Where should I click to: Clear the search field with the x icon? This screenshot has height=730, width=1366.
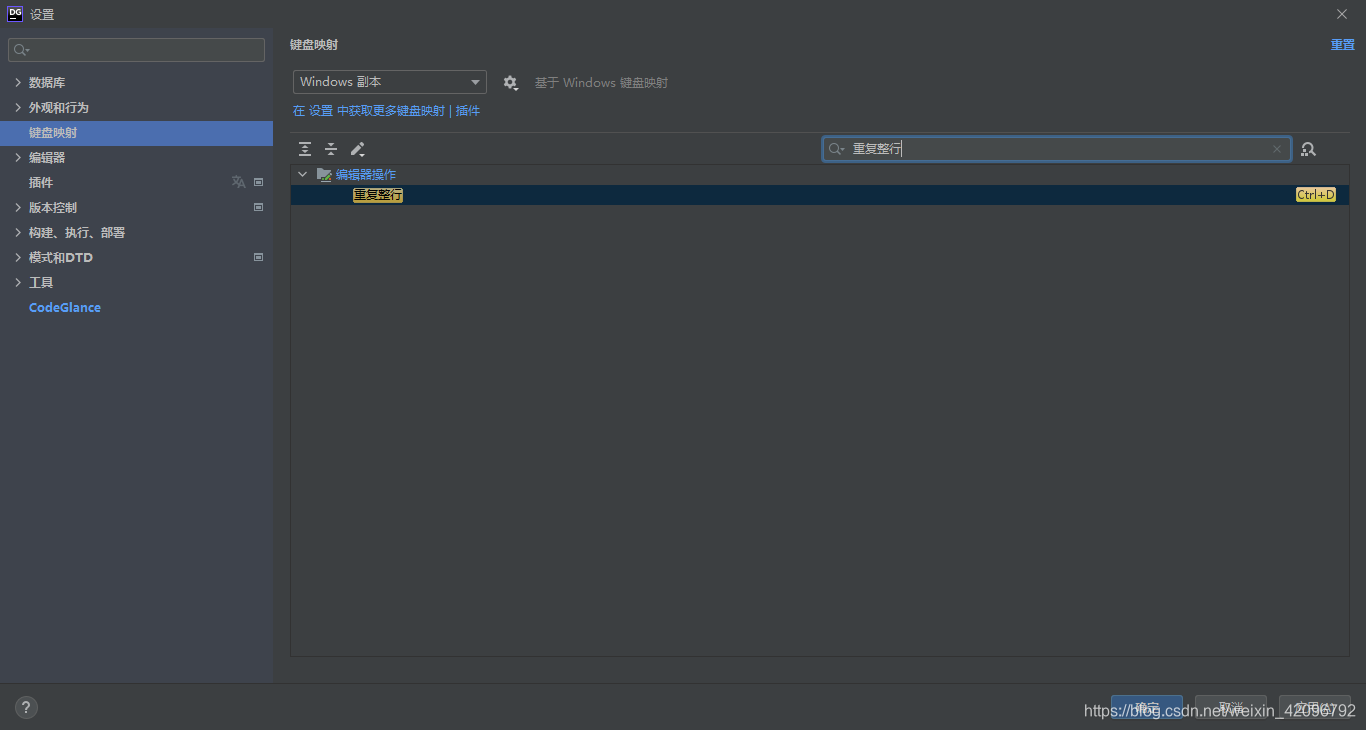1276,149
